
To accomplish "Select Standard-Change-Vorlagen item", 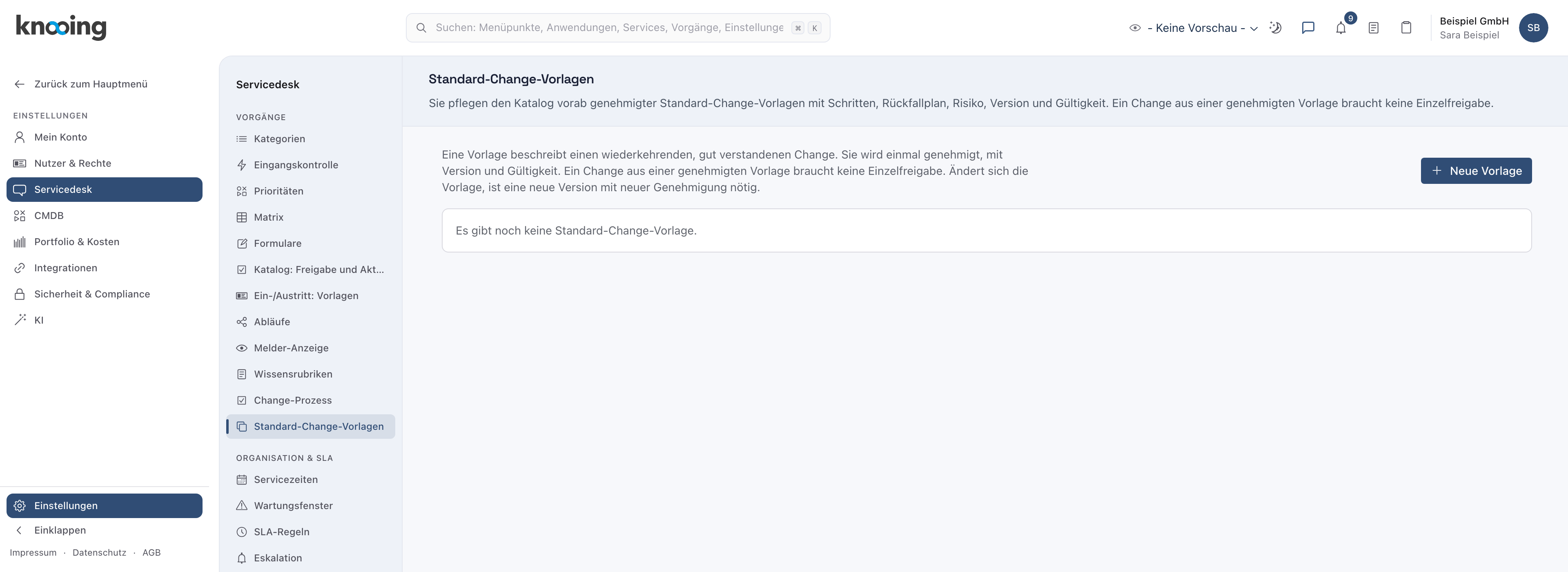I will 310,427.
